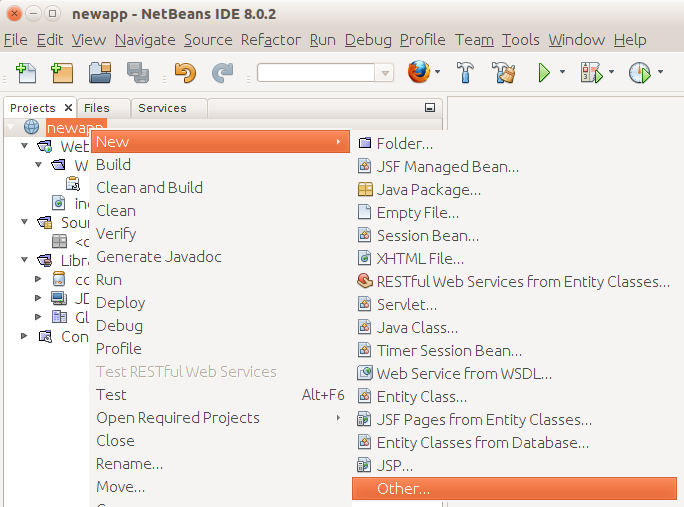Click the Open Project toolbar icon

point(100,72)
